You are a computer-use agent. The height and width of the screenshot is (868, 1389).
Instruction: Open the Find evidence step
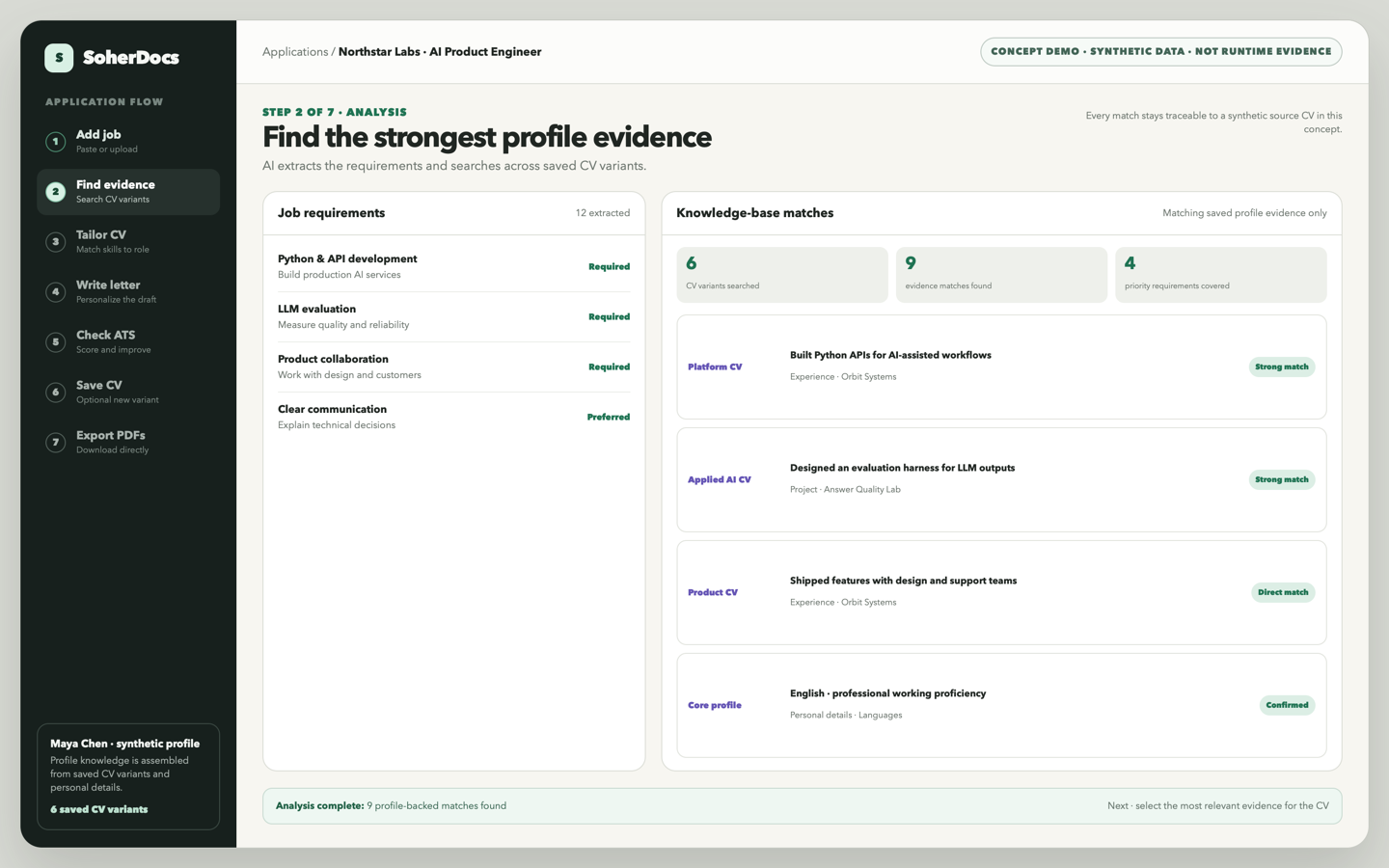pyautogui.click(x=128, y=192)
